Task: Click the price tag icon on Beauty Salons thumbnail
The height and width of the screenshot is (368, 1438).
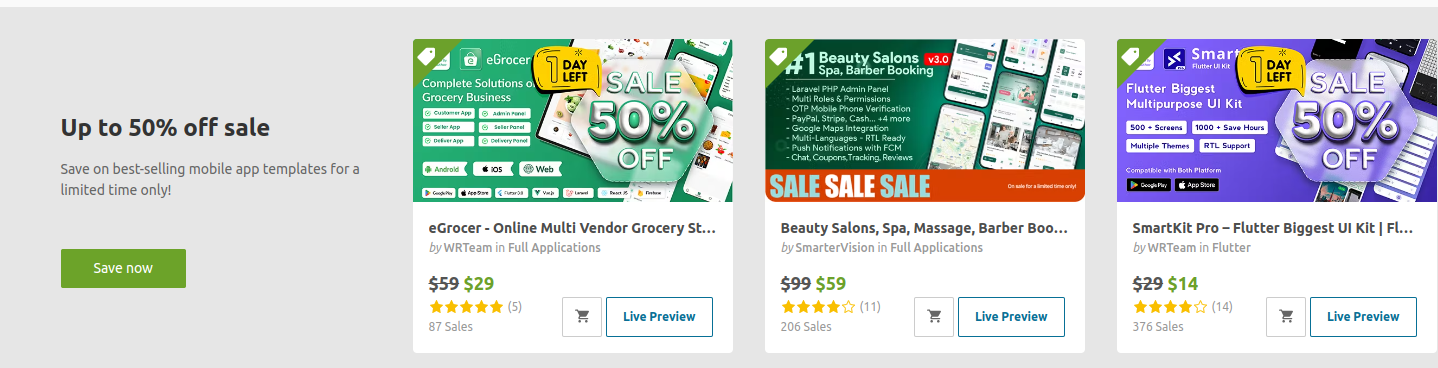Action: click(x=781, y=56)
